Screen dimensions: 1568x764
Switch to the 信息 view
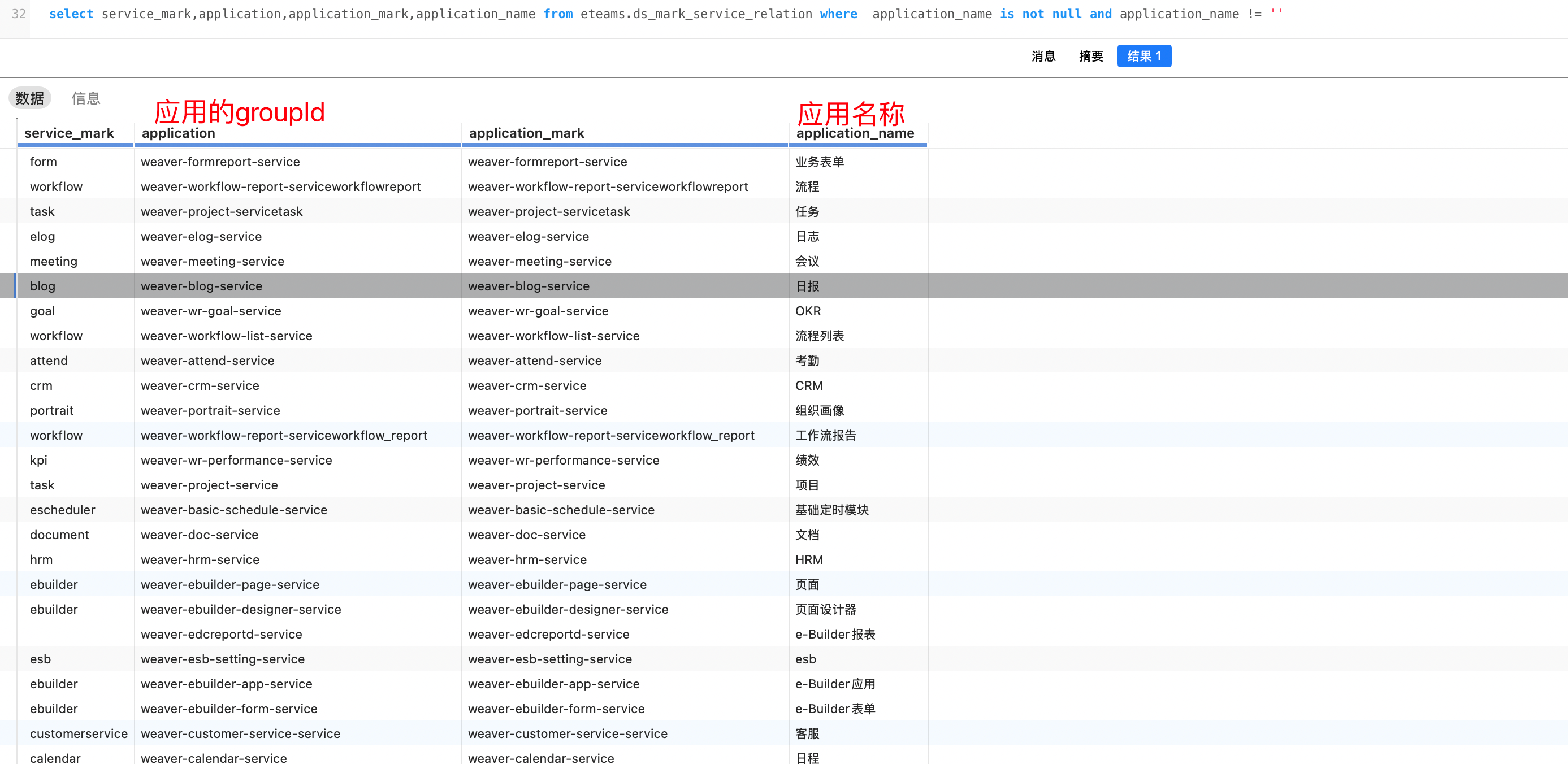pyautogui.click(x=86, y=98)
